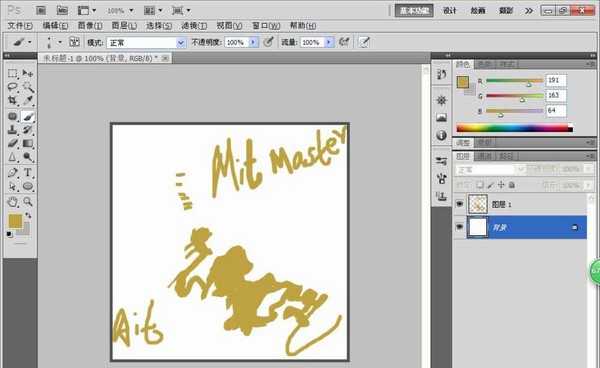The width and height of the screenshot is (600, 368).
Task: Open the flow slider arrow (流量)
Action: 329,42
